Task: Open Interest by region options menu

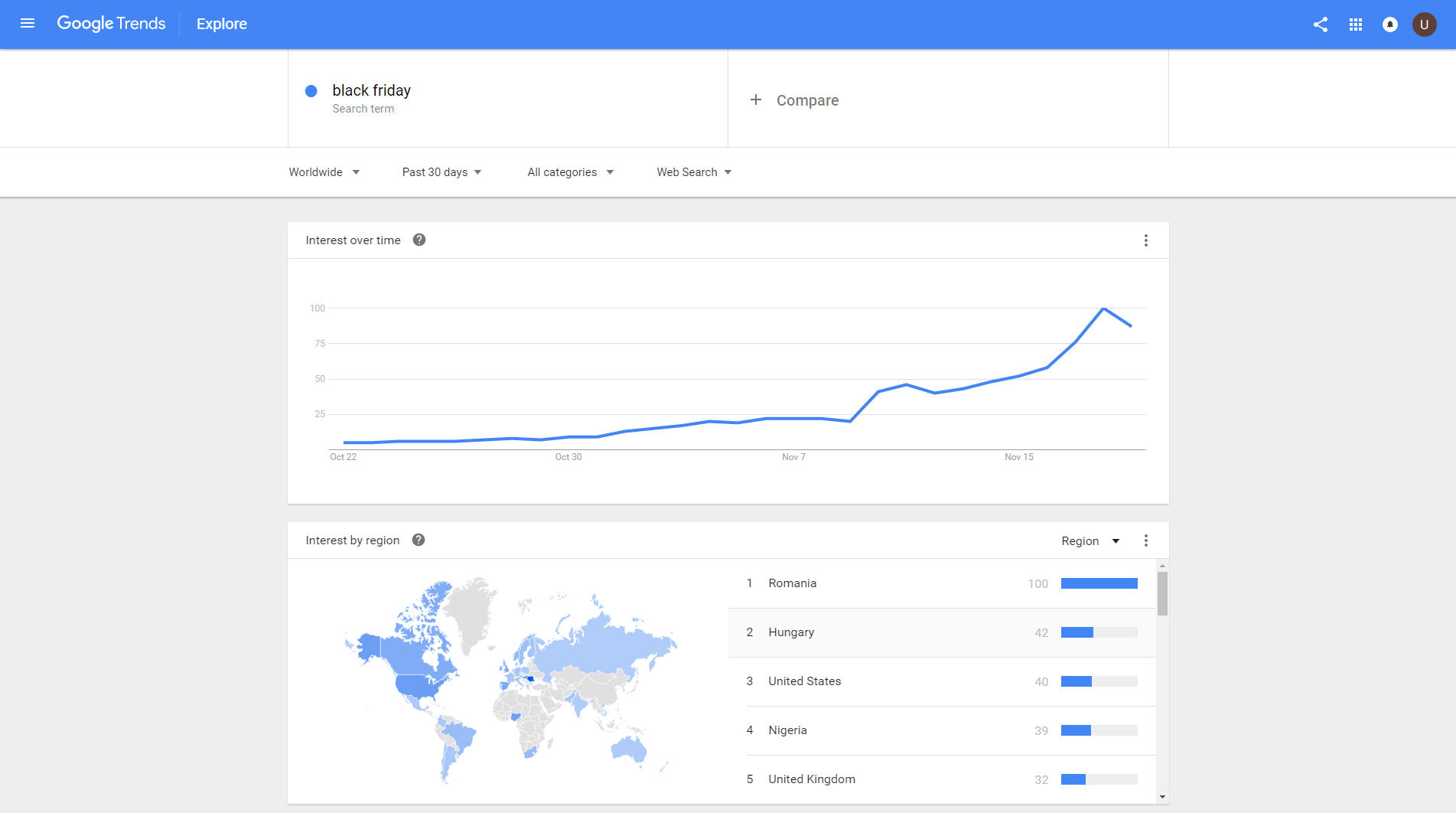Action: point(1146,540)
